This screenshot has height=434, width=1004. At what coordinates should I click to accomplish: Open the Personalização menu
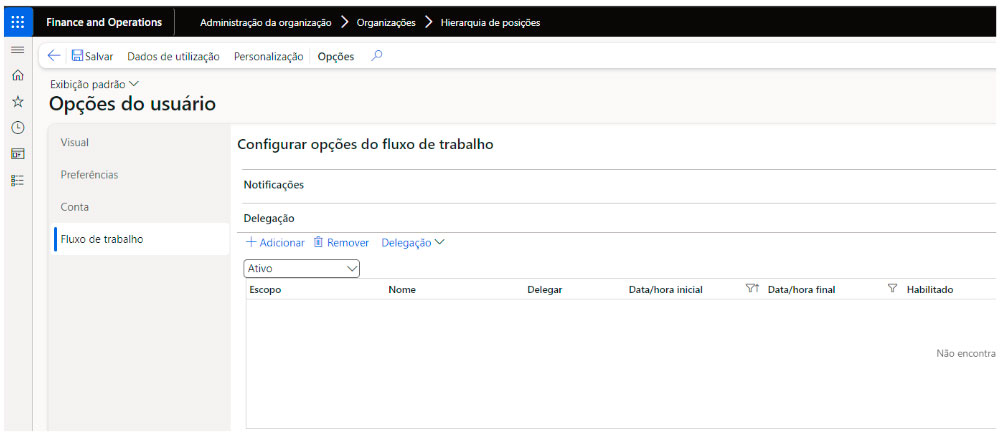(268, 57)
